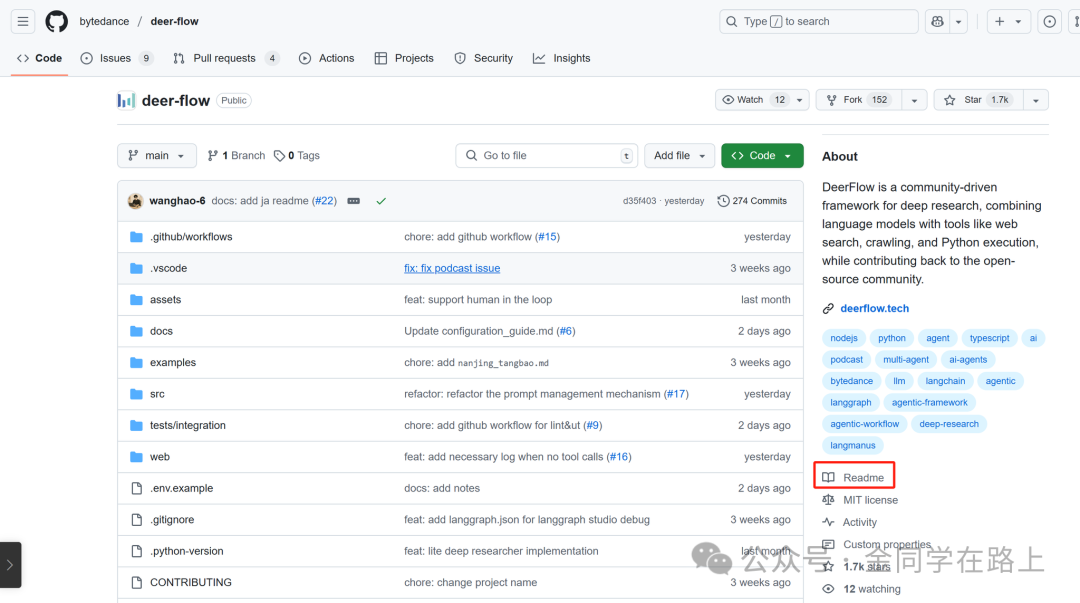Visit deerflow.tech website link
Screen dimensions: 1080x603
(x=874, y=308)
